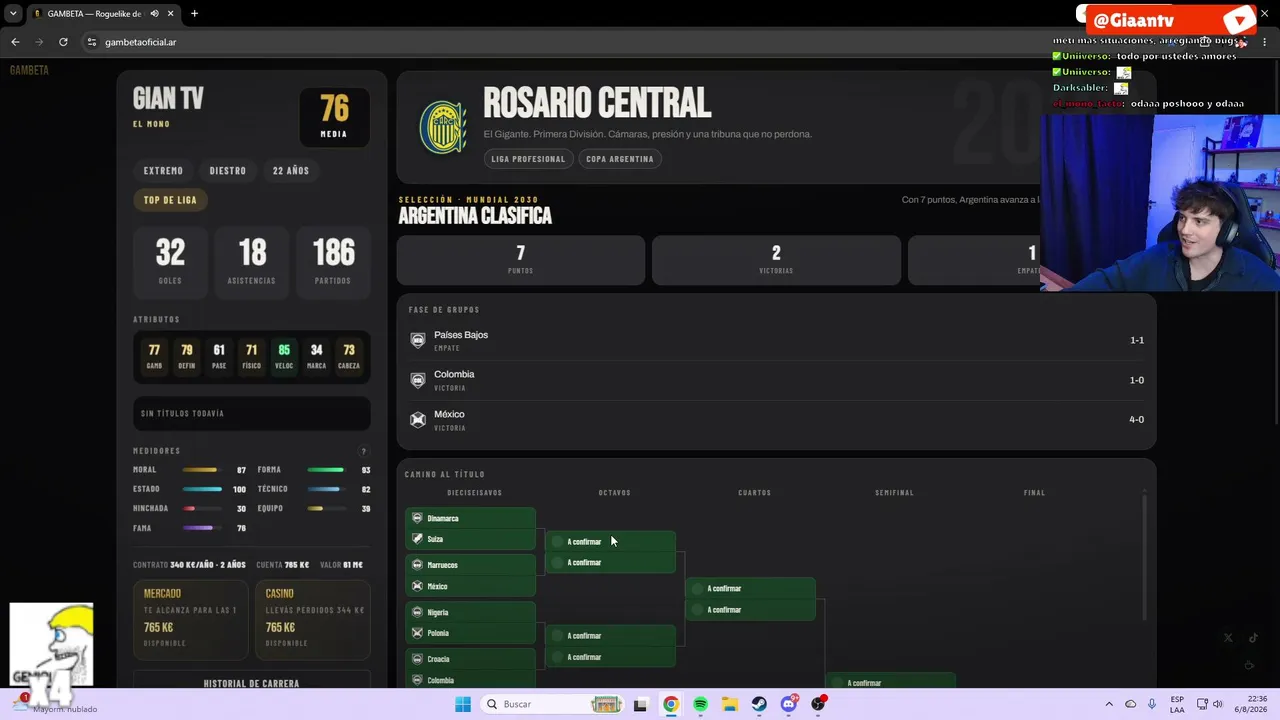The height and width of the screenshot is (720, 1280).
Task: Click the Países Bajos team badge
Action: click(x=418, y=340)
